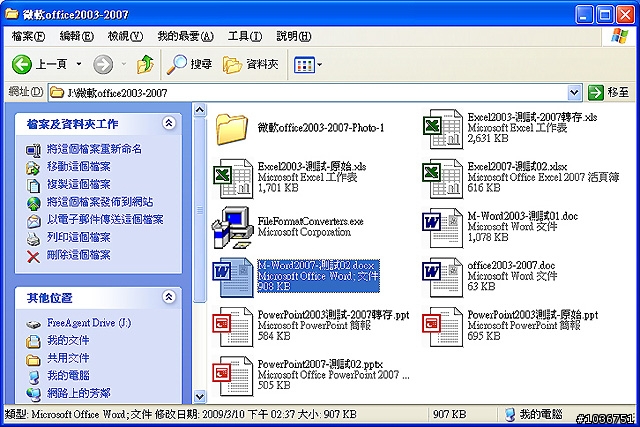640x427 pixels.
Task: Select PowerPoint2003測試-2007轉存.ppt file icon
Action: click(233, 327)
